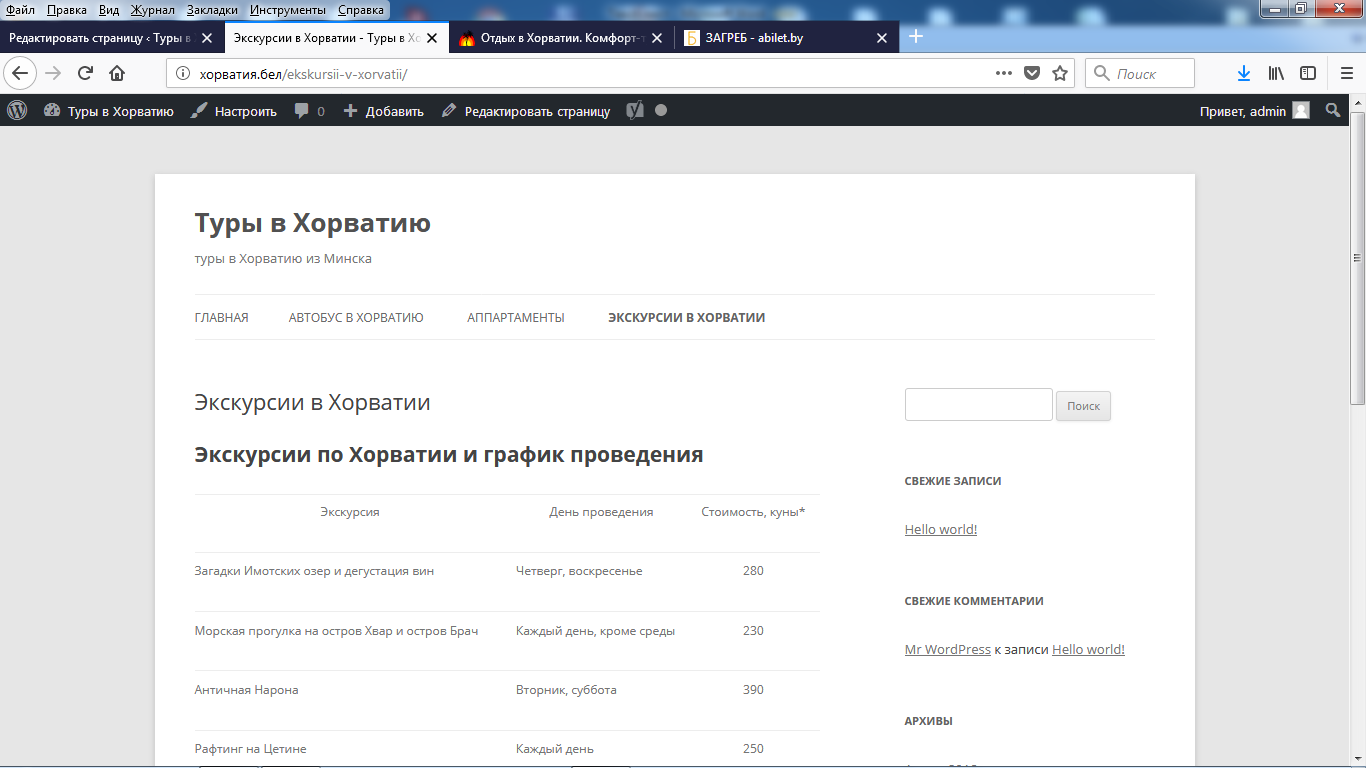Open the Hello world! recent post link
Viewport: 1366px width, 768px height.
(x=940, y=530)
